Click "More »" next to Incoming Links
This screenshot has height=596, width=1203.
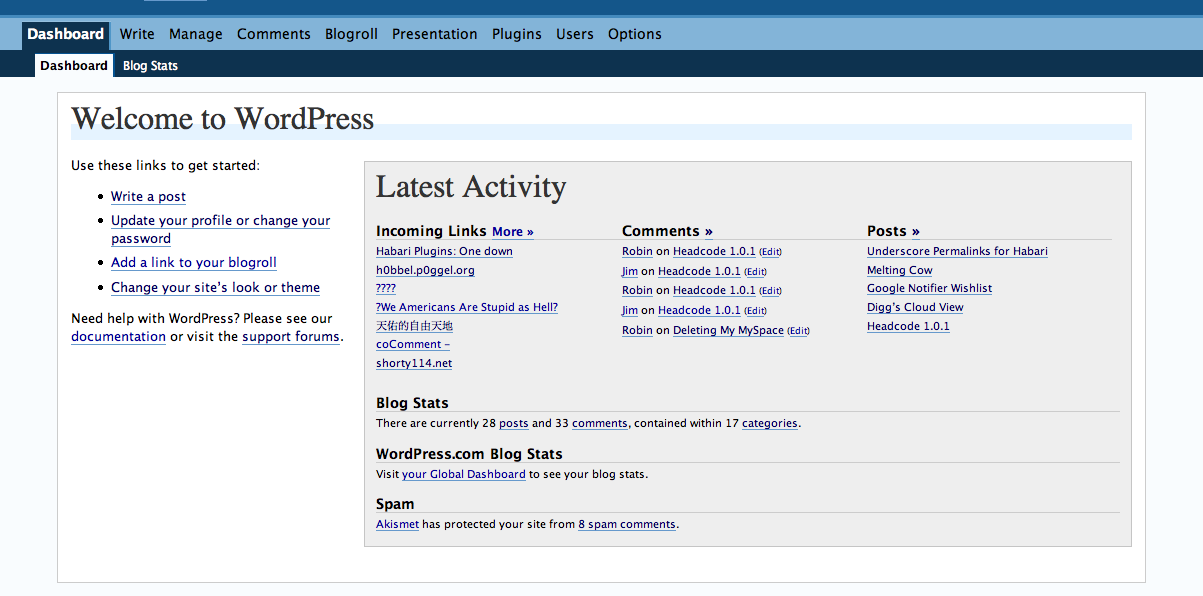pyautogui.click(x=513, y=232)
